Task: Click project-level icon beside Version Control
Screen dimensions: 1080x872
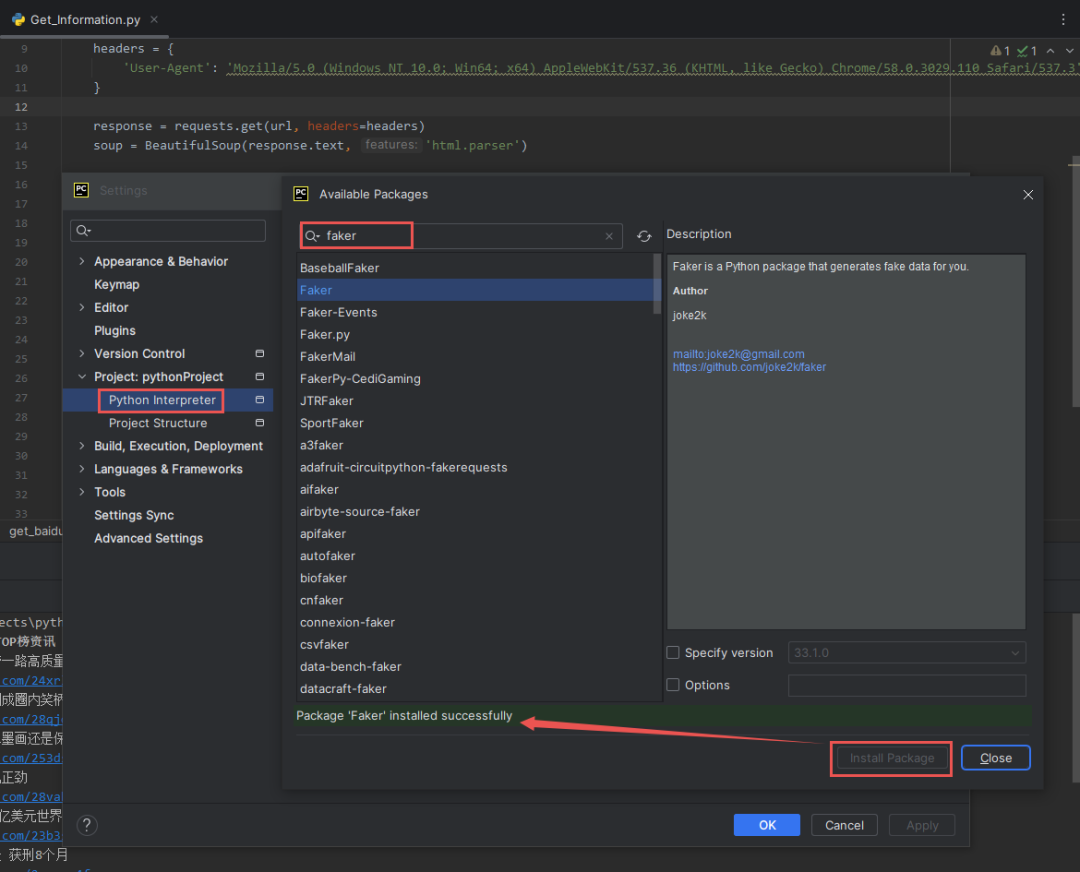Action: pyautogui.click(x=260, y=353)
